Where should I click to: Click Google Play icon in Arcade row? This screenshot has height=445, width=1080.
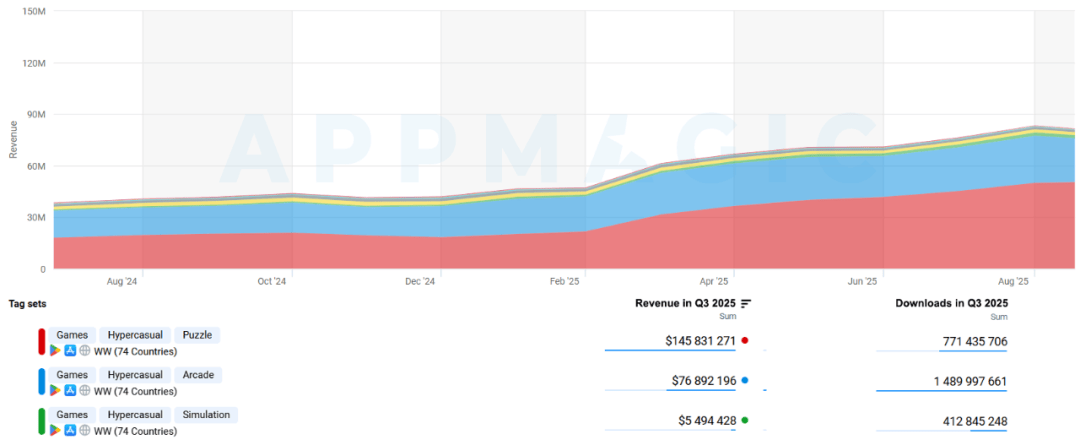tap(56, 391)
